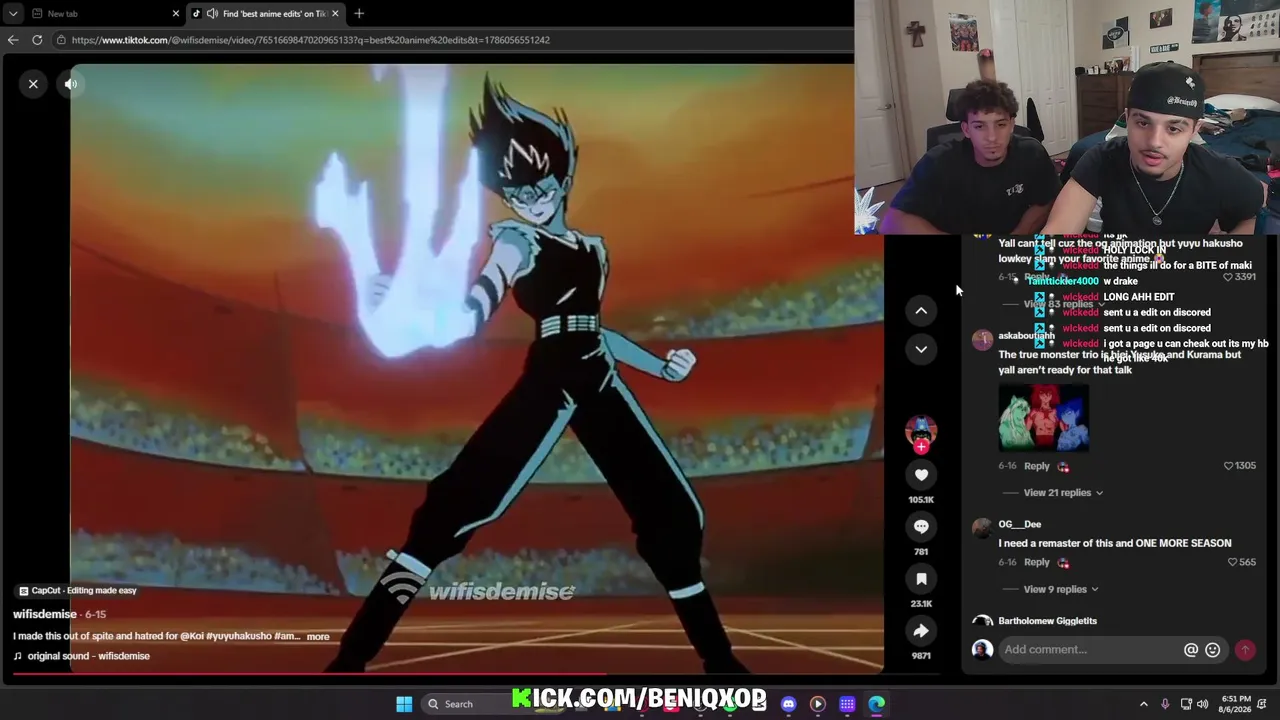Close the TikTok browser tab
The image size is (1280, 720).
click(335, 14)
